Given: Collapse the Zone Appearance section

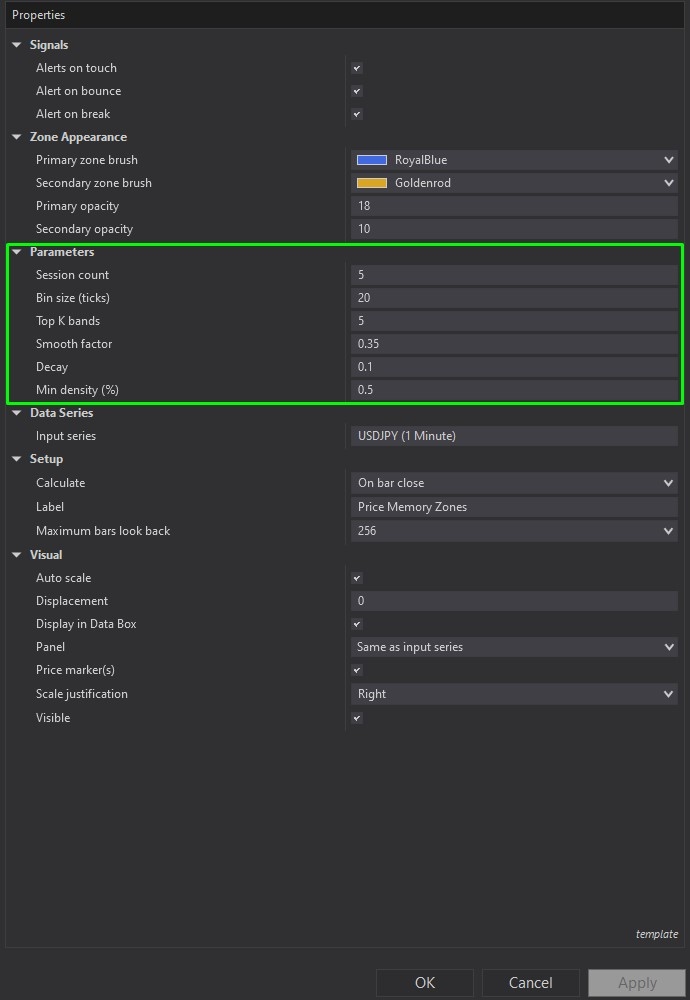Looking at the screenshot, I should point(17,137).
